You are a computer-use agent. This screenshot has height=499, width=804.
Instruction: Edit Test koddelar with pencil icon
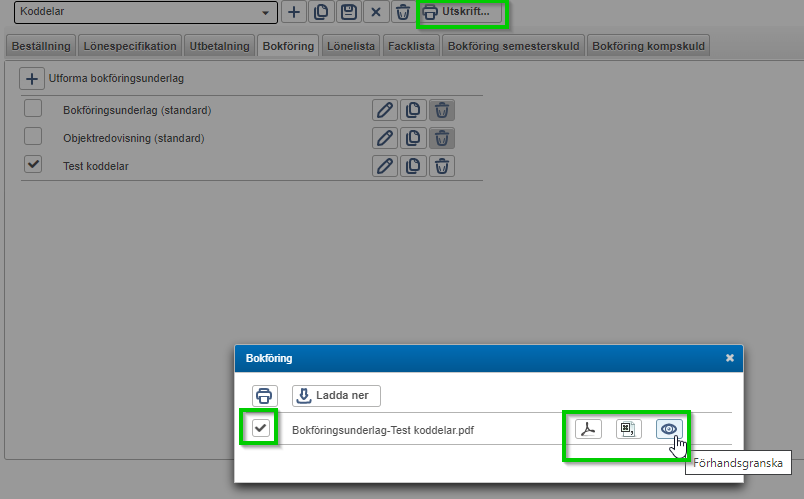click(385, 166)
